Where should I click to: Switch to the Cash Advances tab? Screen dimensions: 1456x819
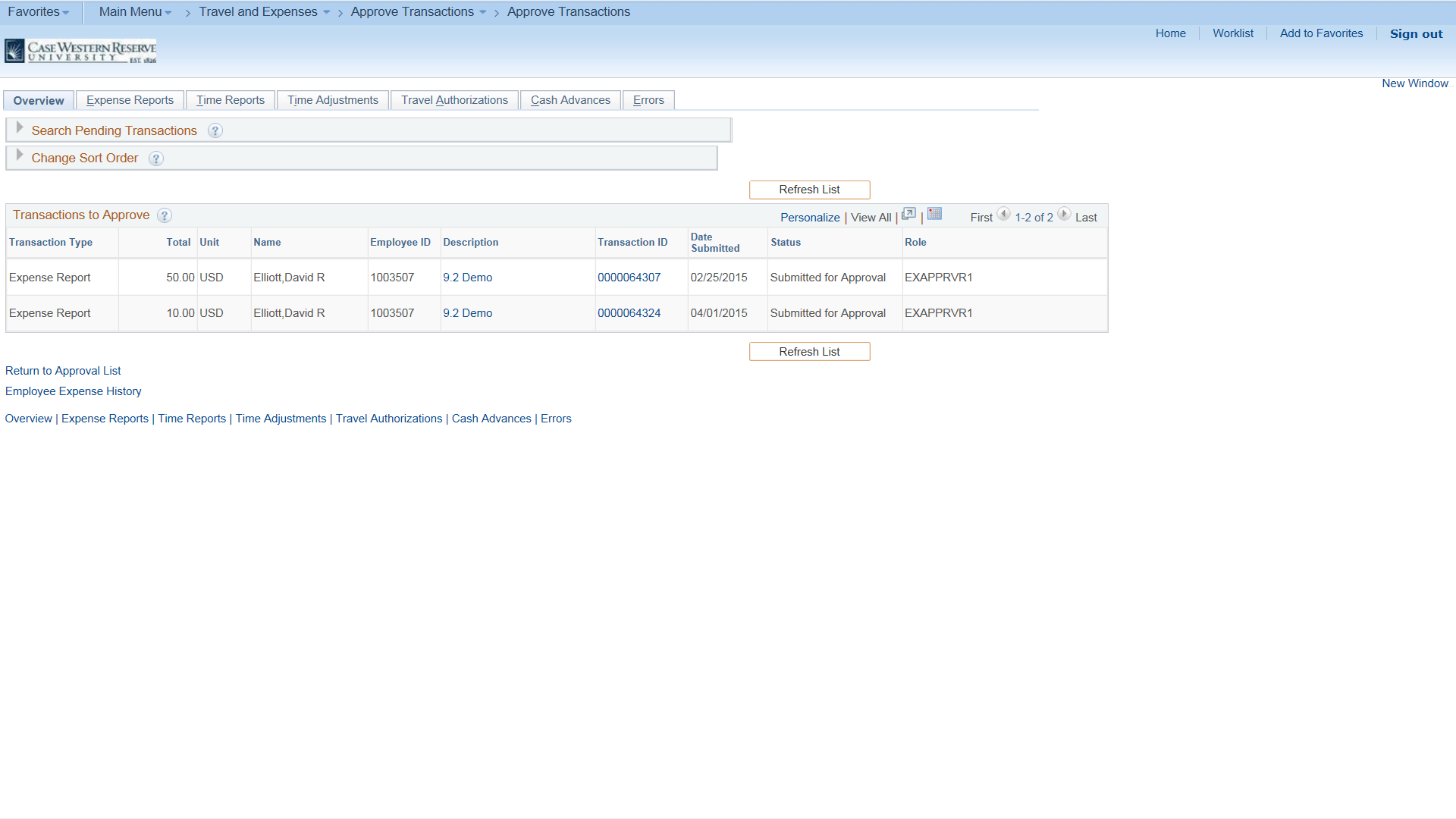[x=570, y=99]
